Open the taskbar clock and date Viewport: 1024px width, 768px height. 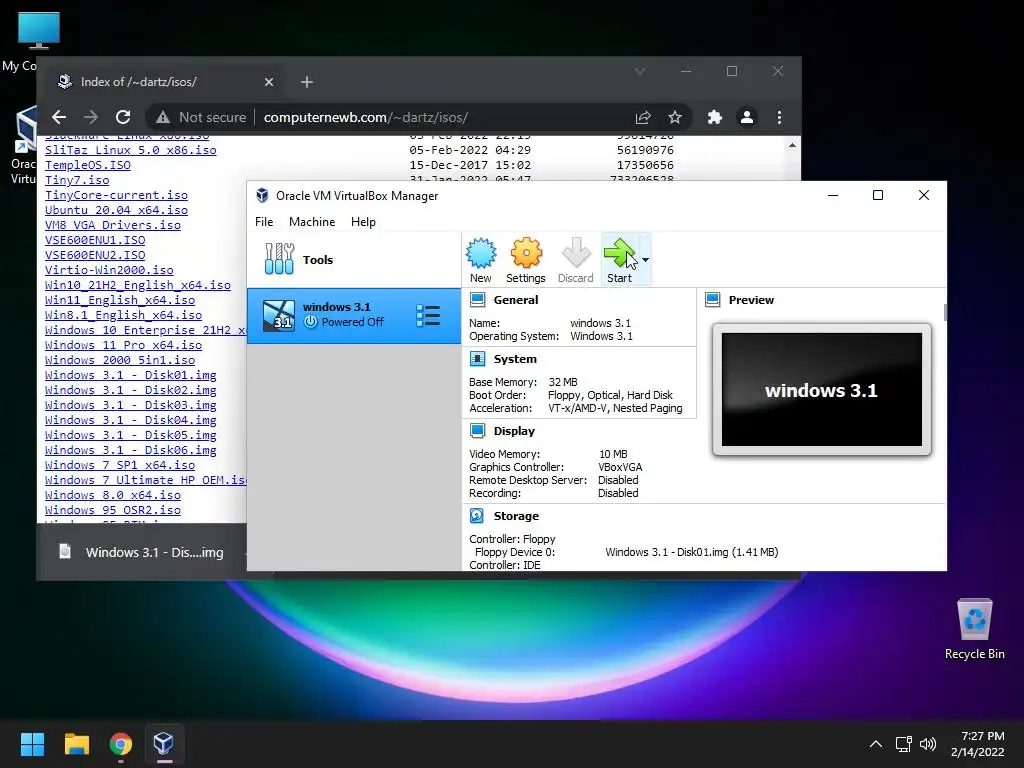click(978, 744)
